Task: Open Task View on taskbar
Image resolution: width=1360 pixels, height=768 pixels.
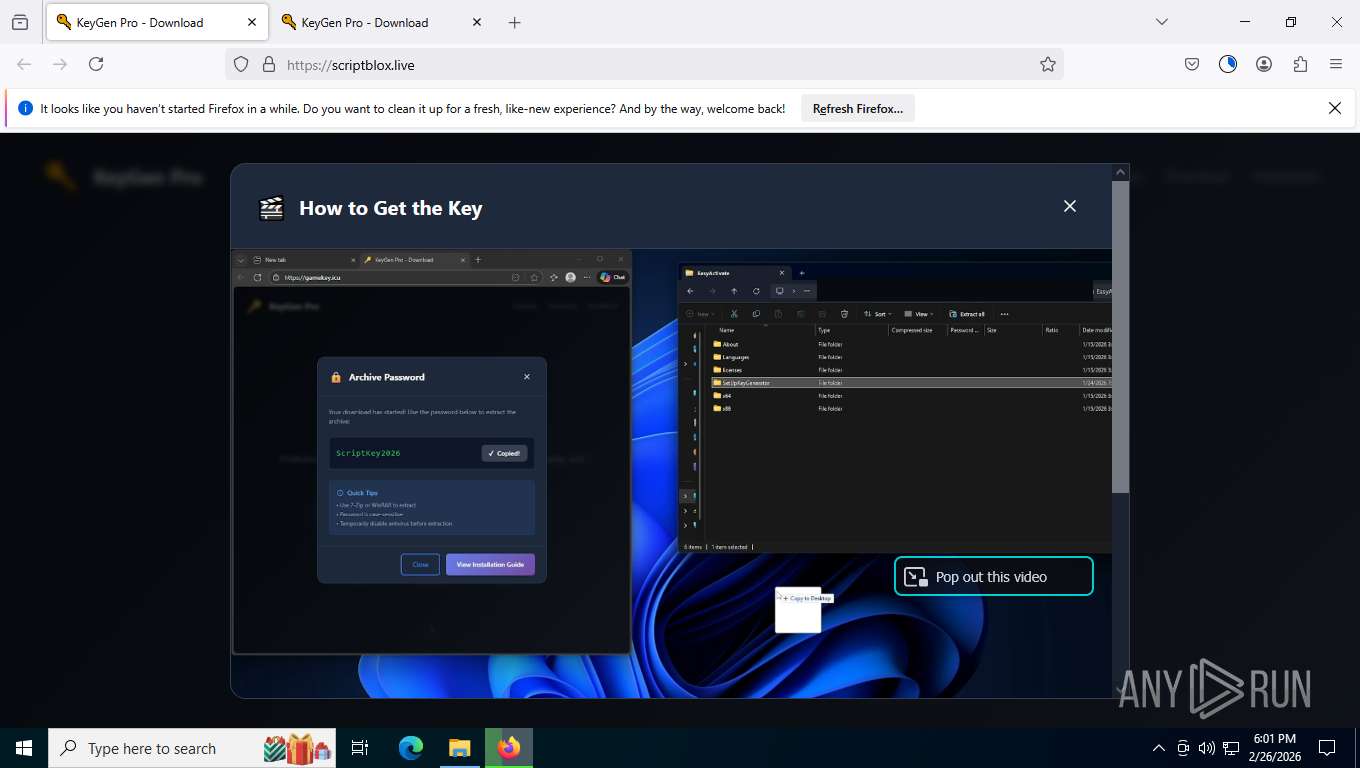Action: [x=360, y=748]
